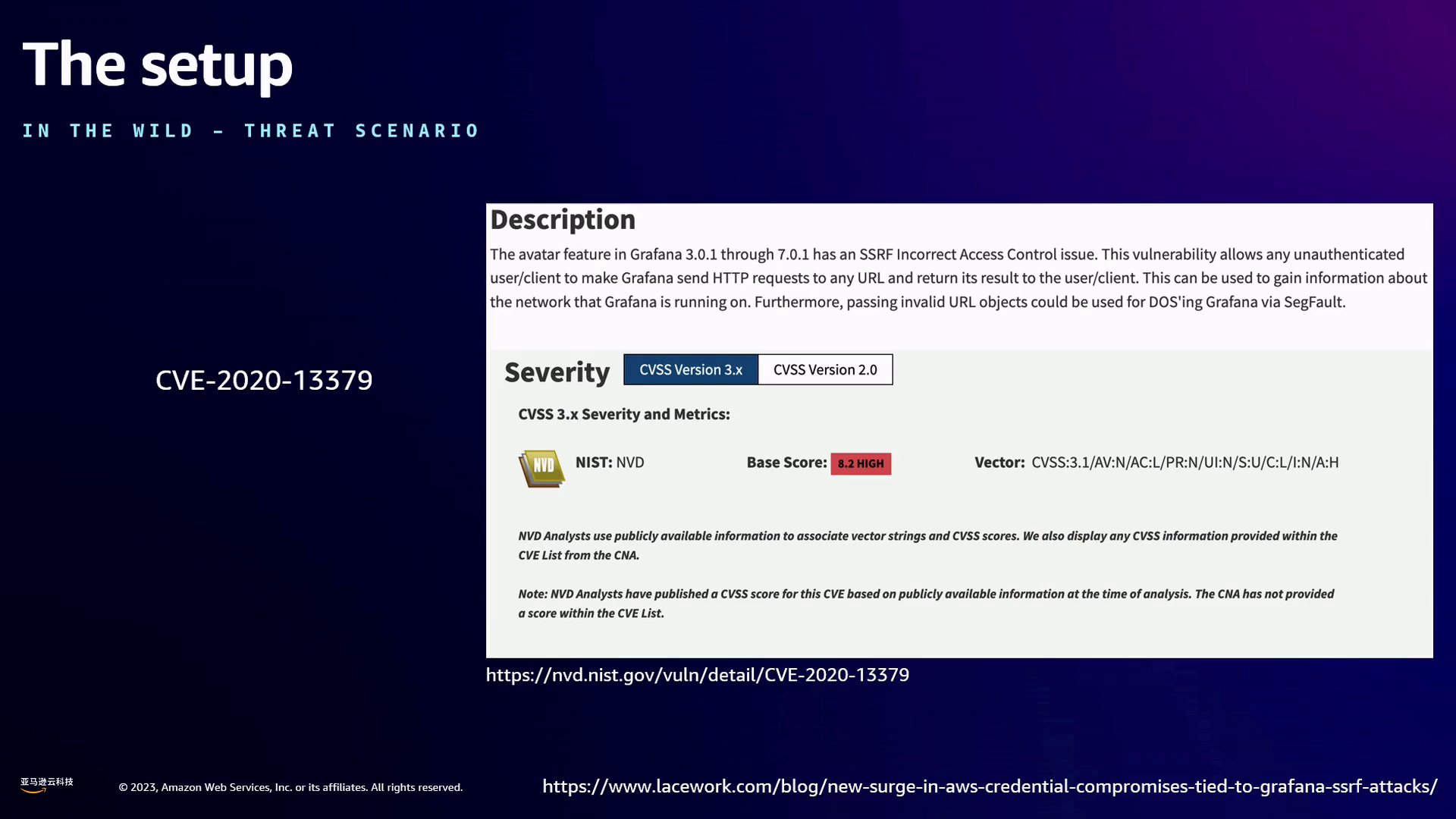This screenshot has width=1456, height=819.
Task: Click the '© 2023, Amazon Web Services' copyright text
Action: click(x=290, y=787)
